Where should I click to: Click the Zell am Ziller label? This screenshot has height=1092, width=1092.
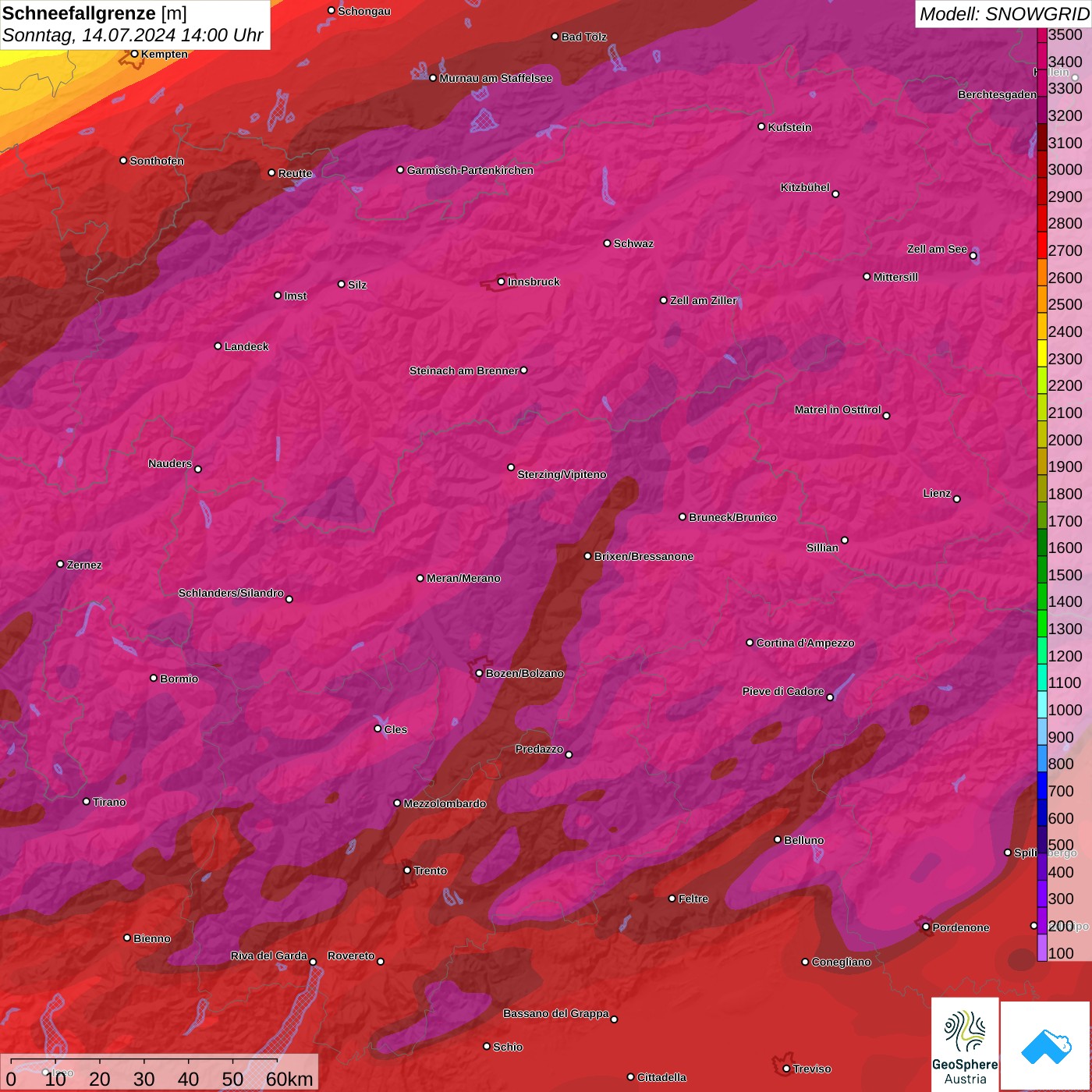coord(704,300)
